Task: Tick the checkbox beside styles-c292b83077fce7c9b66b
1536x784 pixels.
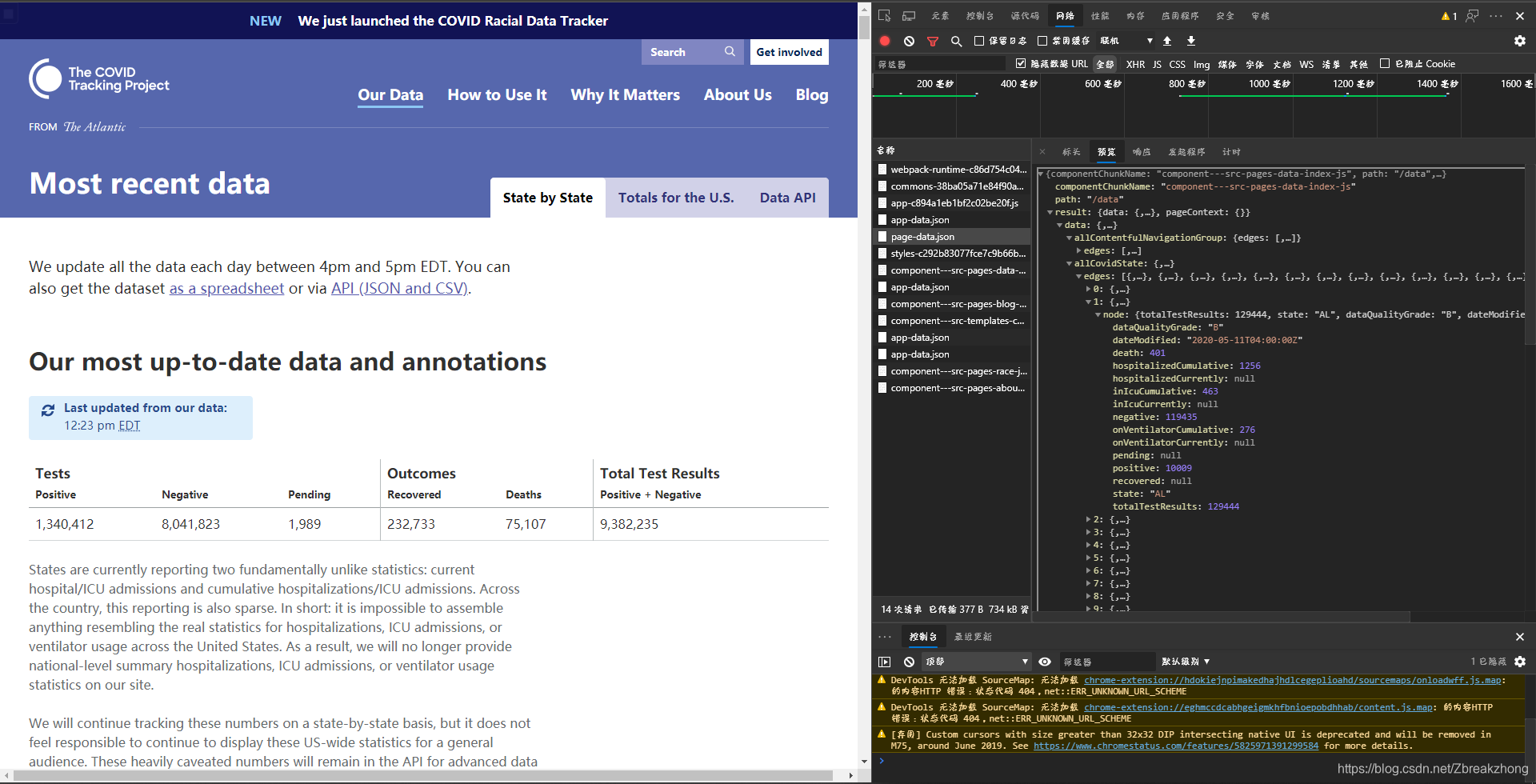Action: pyautogui.click(x=882, y=254)
